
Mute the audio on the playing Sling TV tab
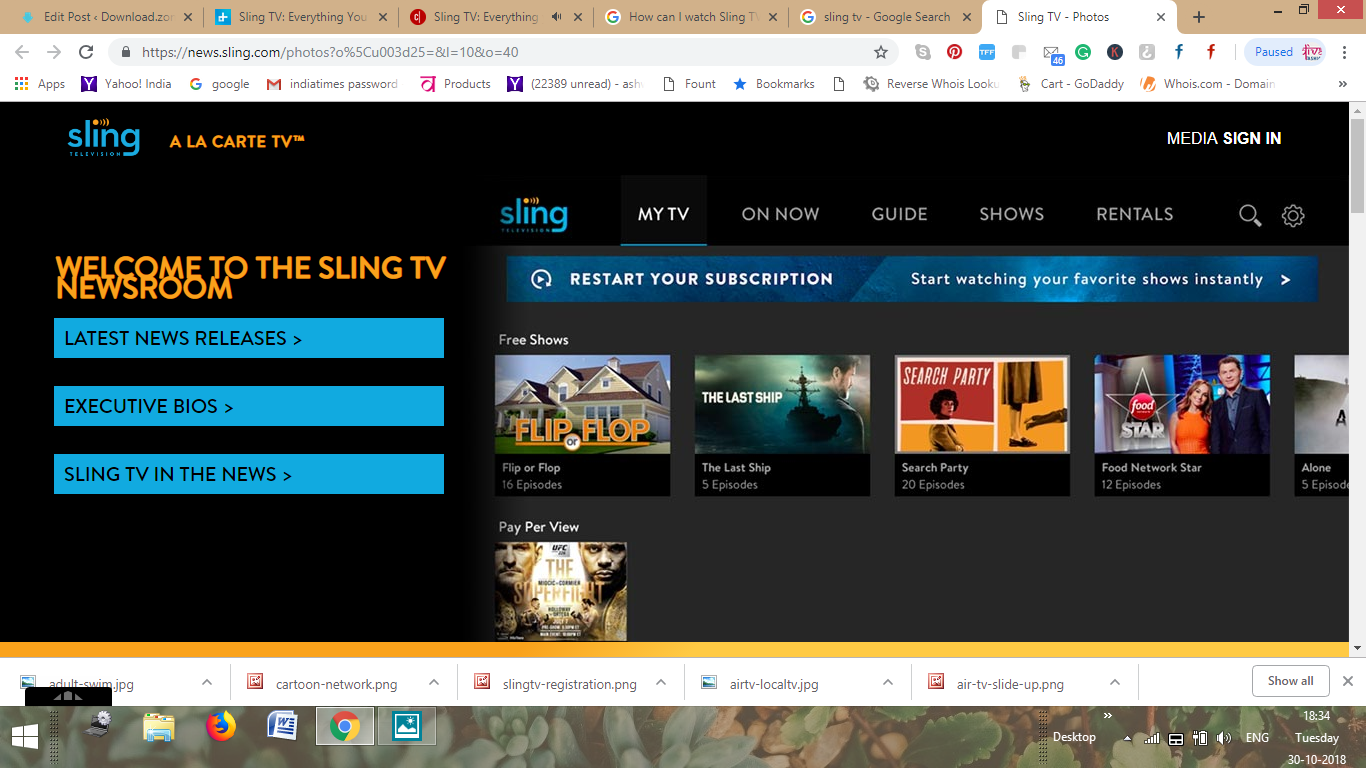click(x=556, y=17)
